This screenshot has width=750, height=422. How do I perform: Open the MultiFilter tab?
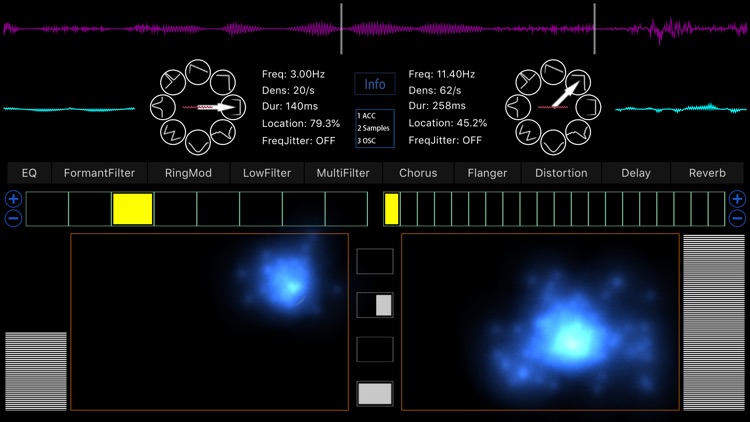point(343,173)
